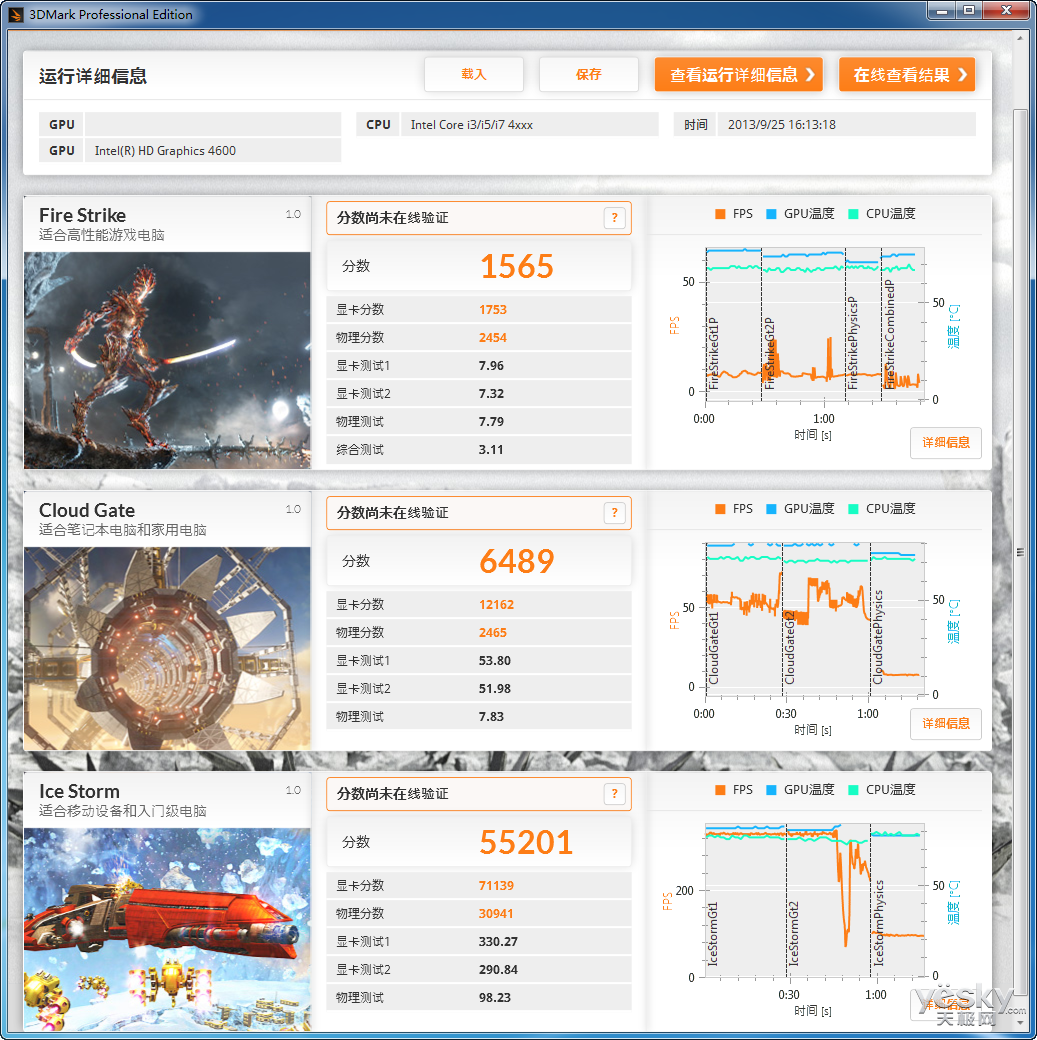This screenshot has height=1040, width=1037.
Task: Select the Ice Storm overall score "55201"
Action: point(526,843)
